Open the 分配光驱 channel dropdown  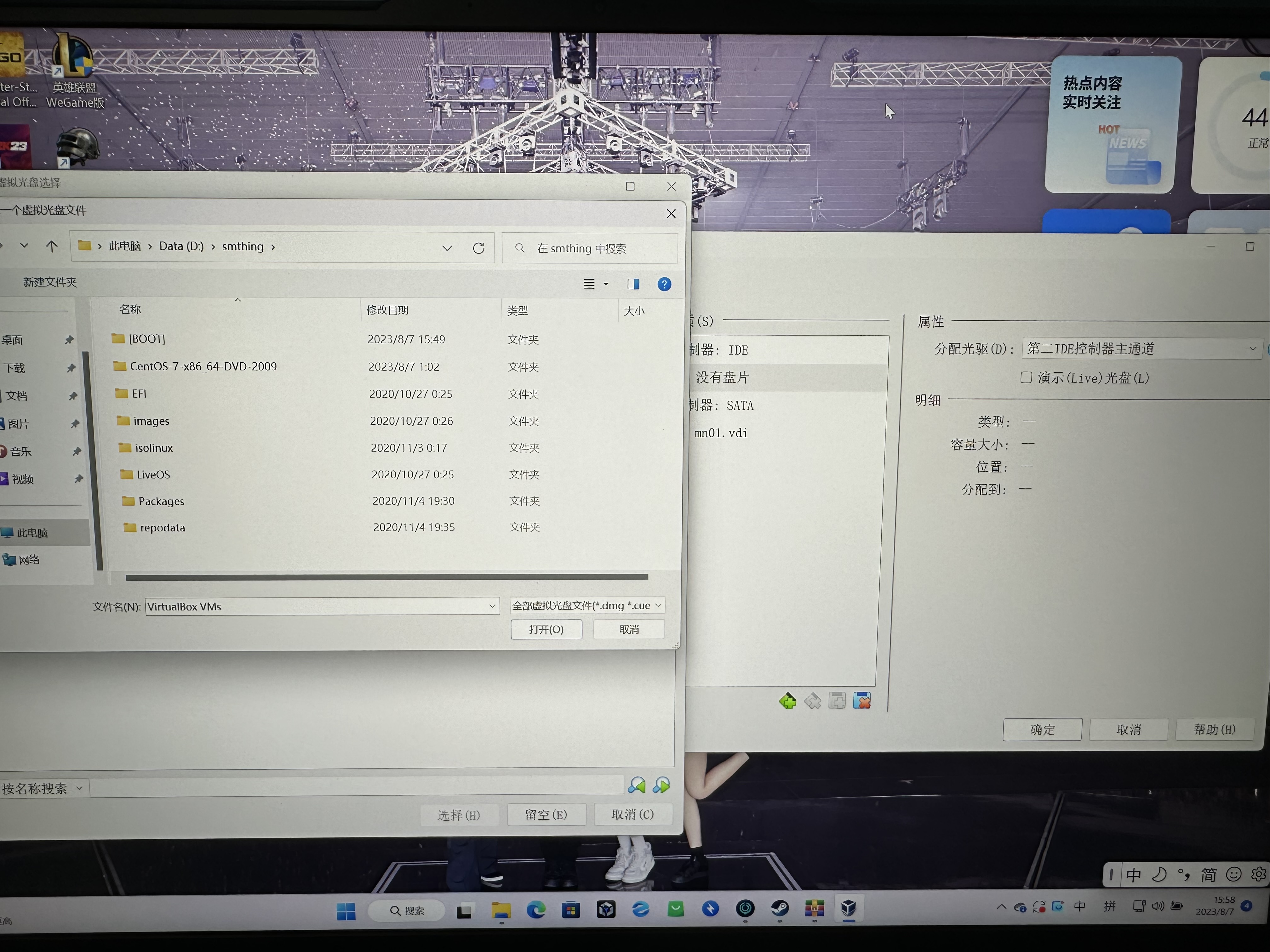[1141, 348]
